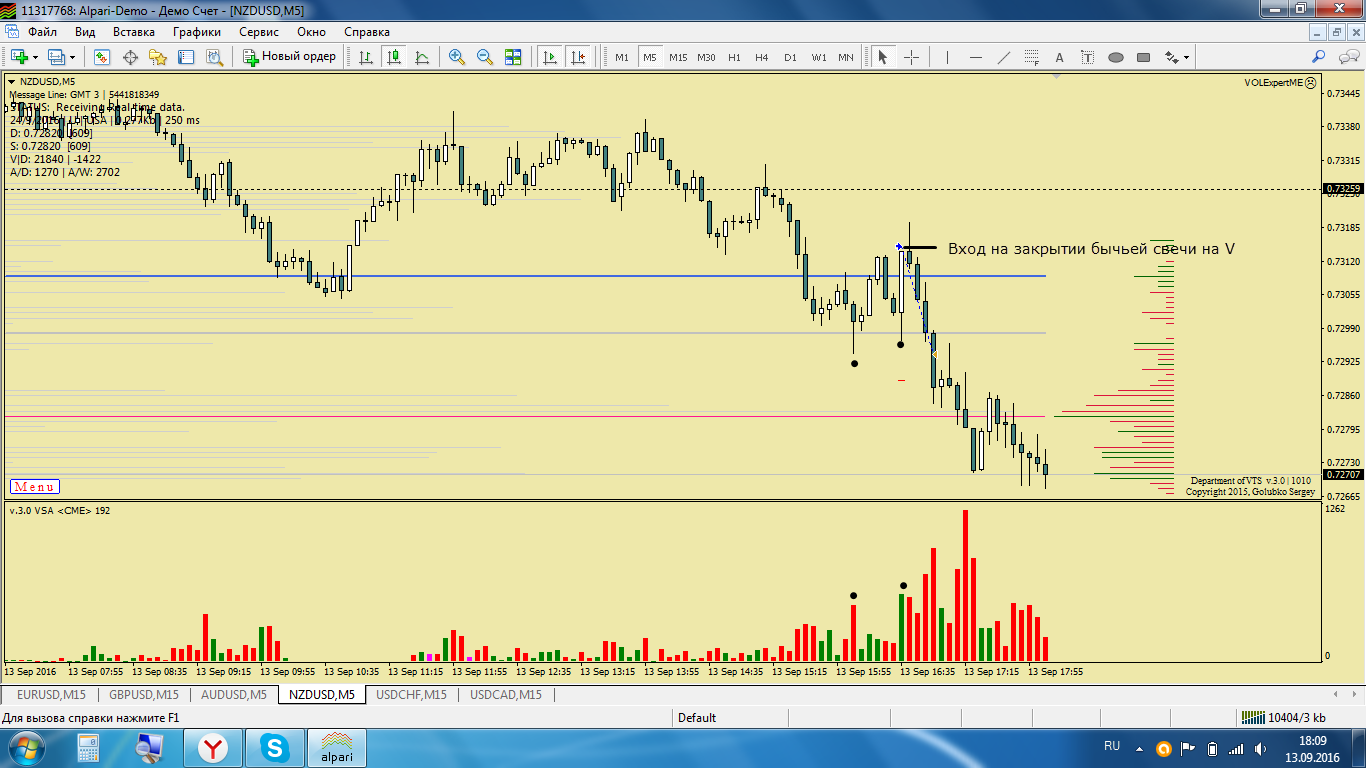Image resolution: width=1366 pixels, height=768 pixels.
Task: Switch to W1 timeframe
Action: 818,57
